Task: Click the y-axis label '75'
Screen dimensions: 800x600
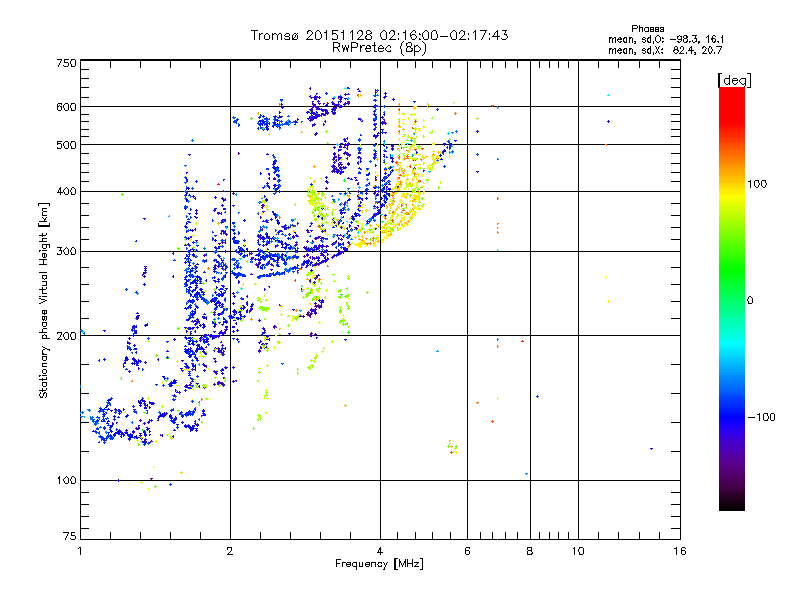Action: 70,536
